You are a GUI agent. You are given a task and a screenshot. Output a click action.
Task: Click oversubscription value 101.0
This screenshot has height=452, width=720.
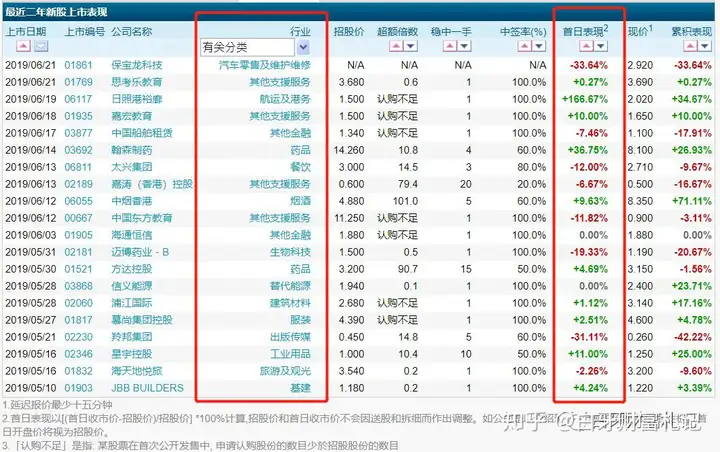[x=405, y=201]
